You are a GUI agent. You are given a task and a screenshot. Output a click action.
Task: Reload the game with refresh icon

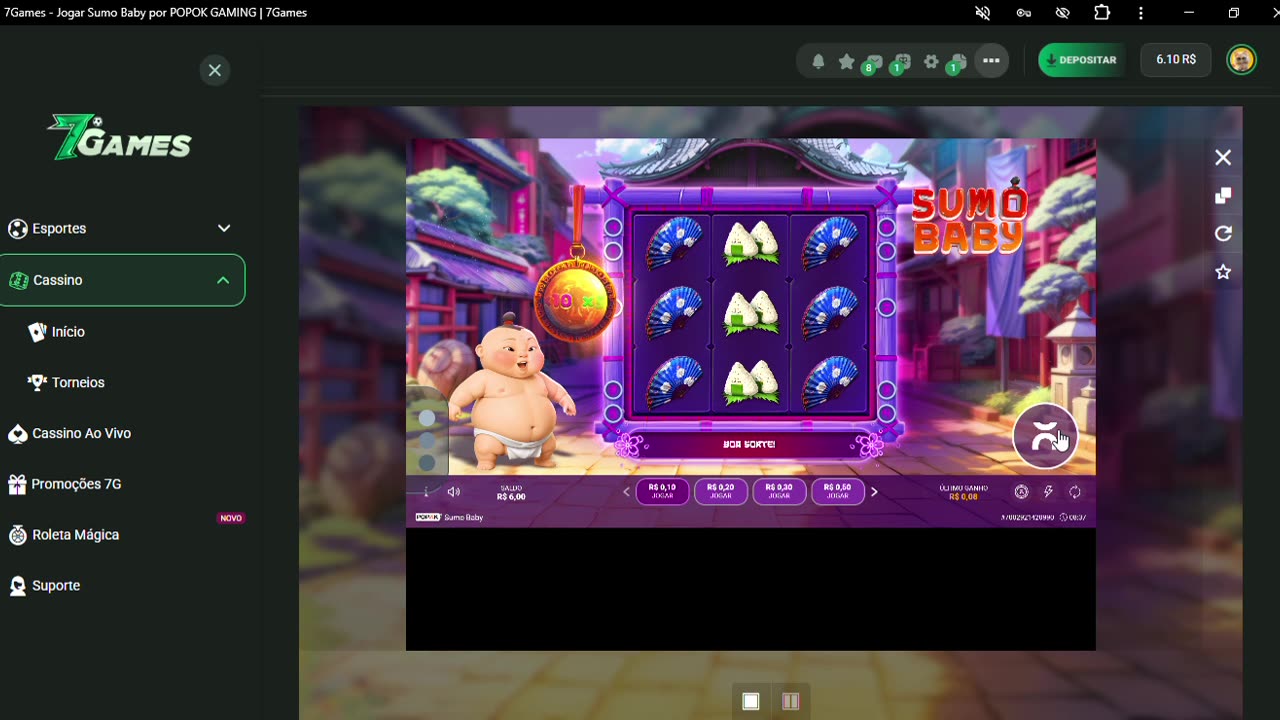click(x=1223, y=234)
